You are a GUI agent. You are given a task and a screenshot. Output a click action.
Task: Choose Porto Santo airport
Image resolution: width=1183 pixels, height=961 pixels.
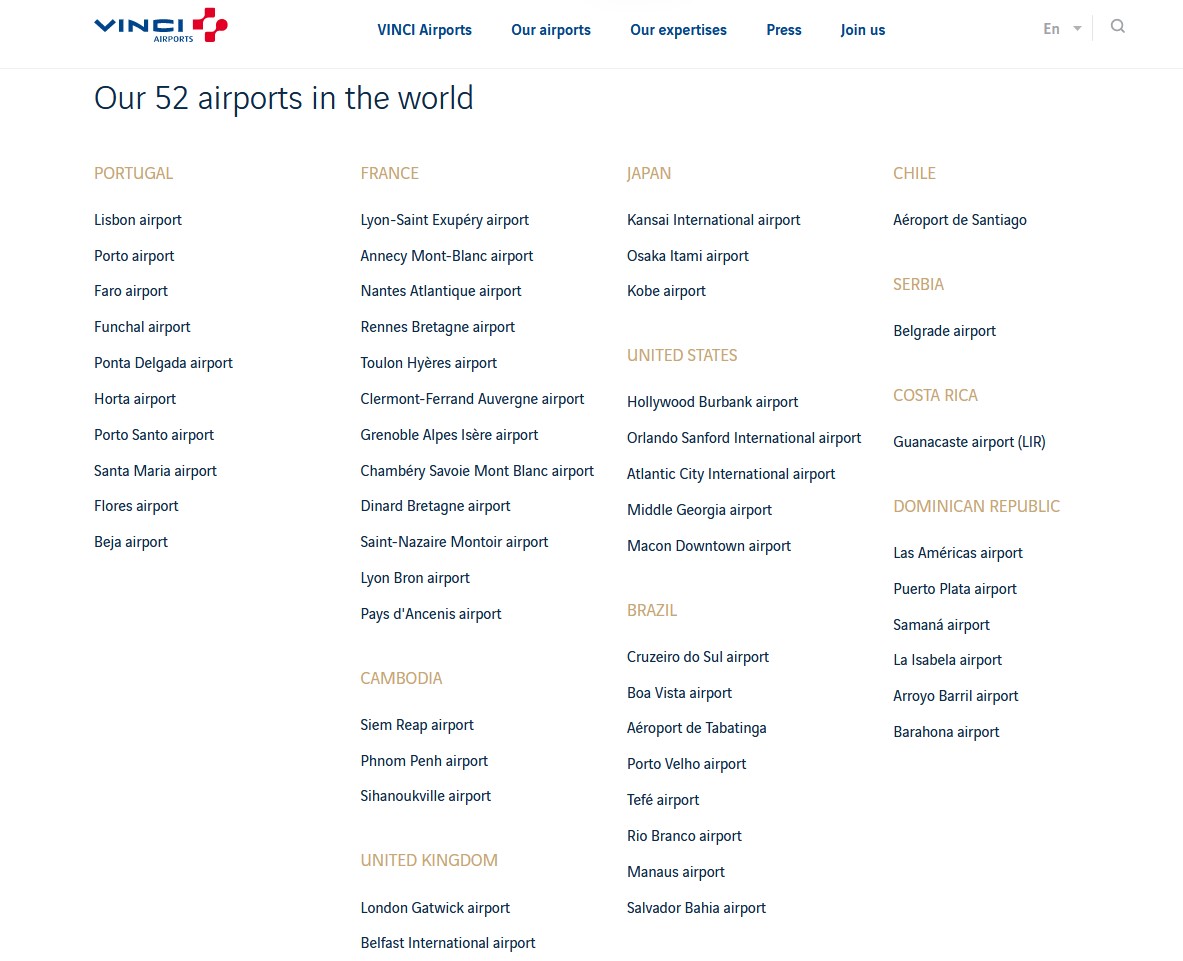tap(154, 435)
